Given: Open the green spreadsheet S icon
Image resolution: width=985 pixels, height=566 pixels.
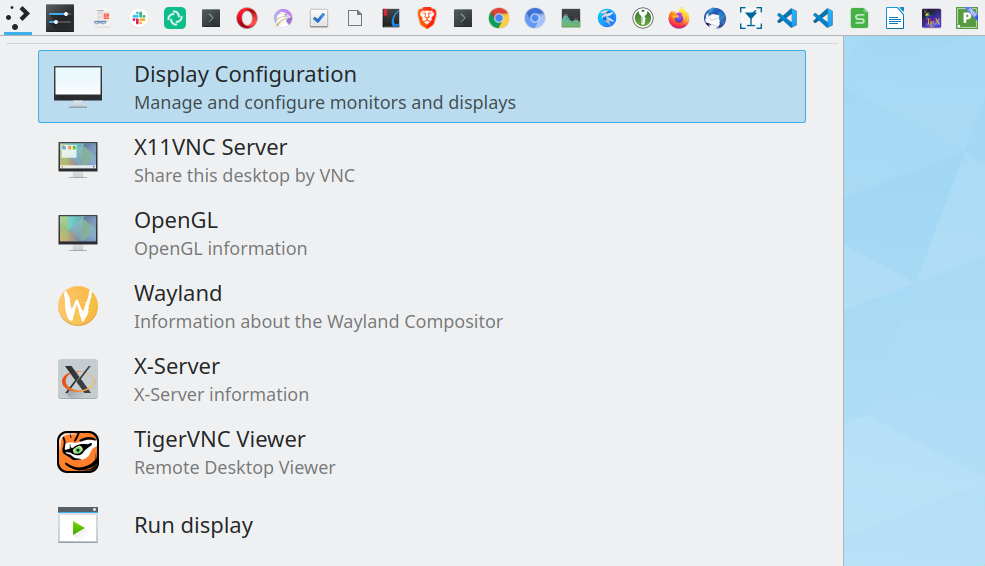Looking at the screenshot, I should tap(859, 18).
